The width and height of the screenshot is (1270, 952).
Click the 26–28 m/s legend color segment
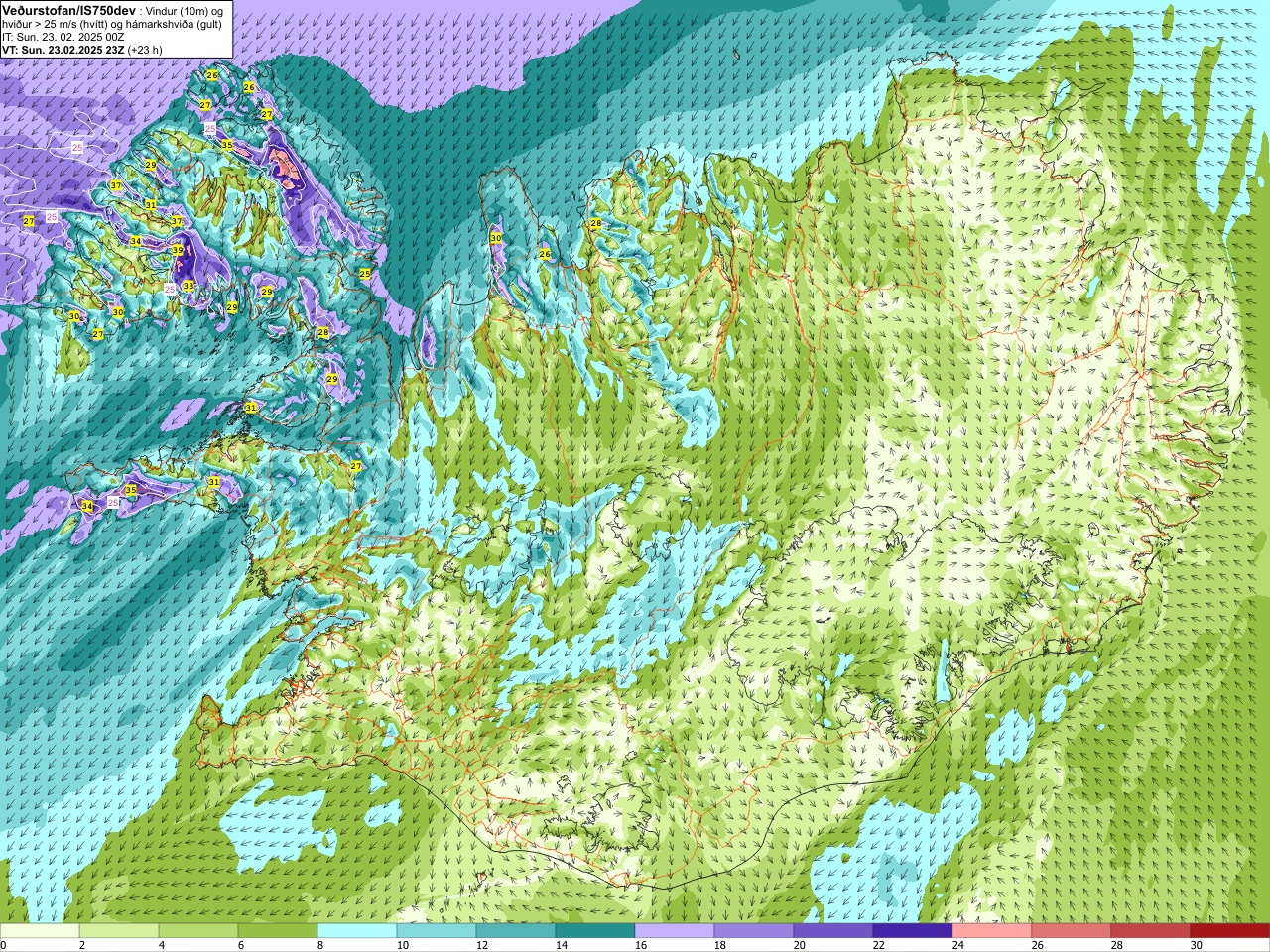tap(1072, 930)
